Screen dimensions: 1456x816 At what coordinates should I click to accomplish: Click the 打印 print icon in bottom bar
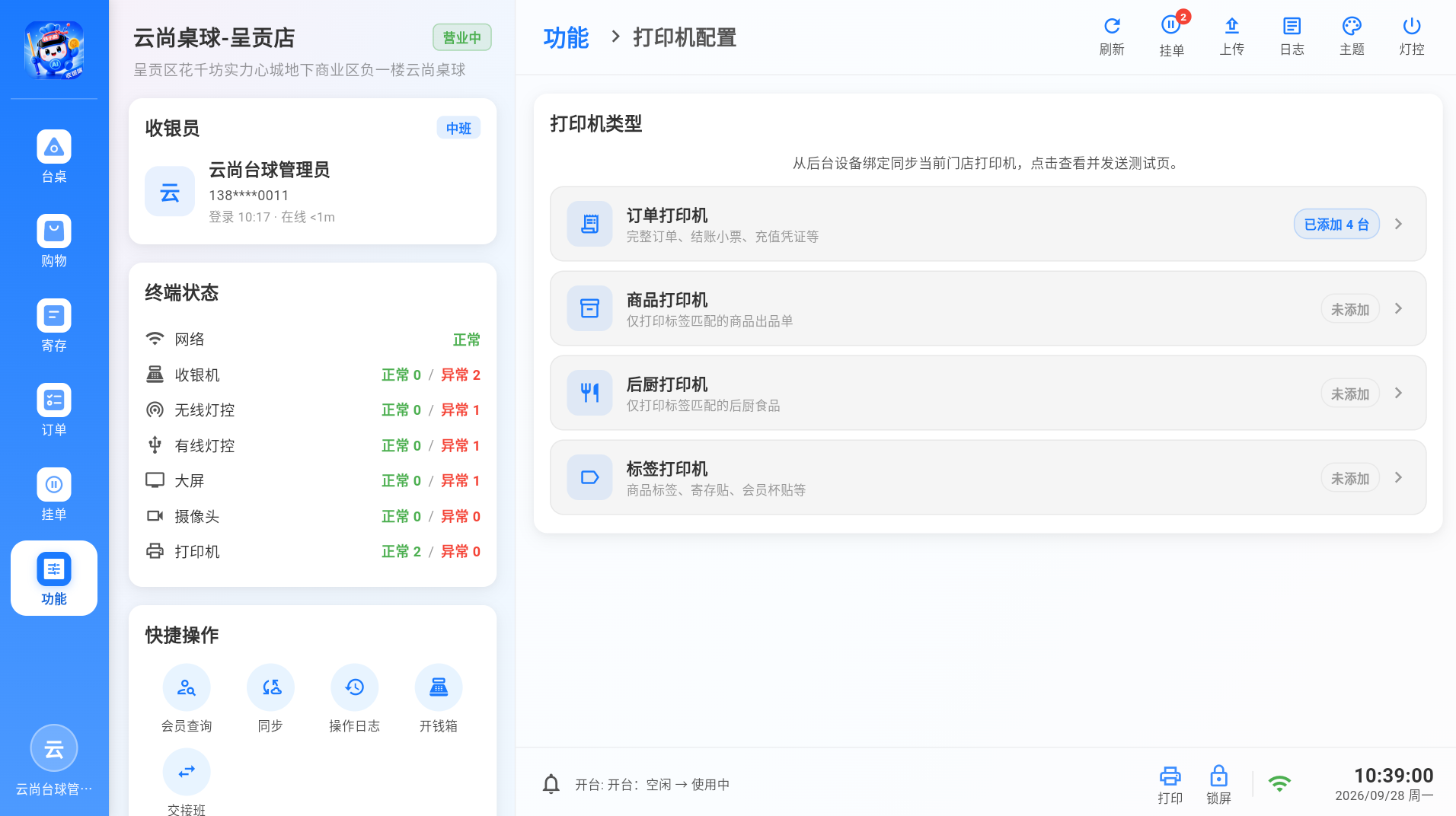1170,785
